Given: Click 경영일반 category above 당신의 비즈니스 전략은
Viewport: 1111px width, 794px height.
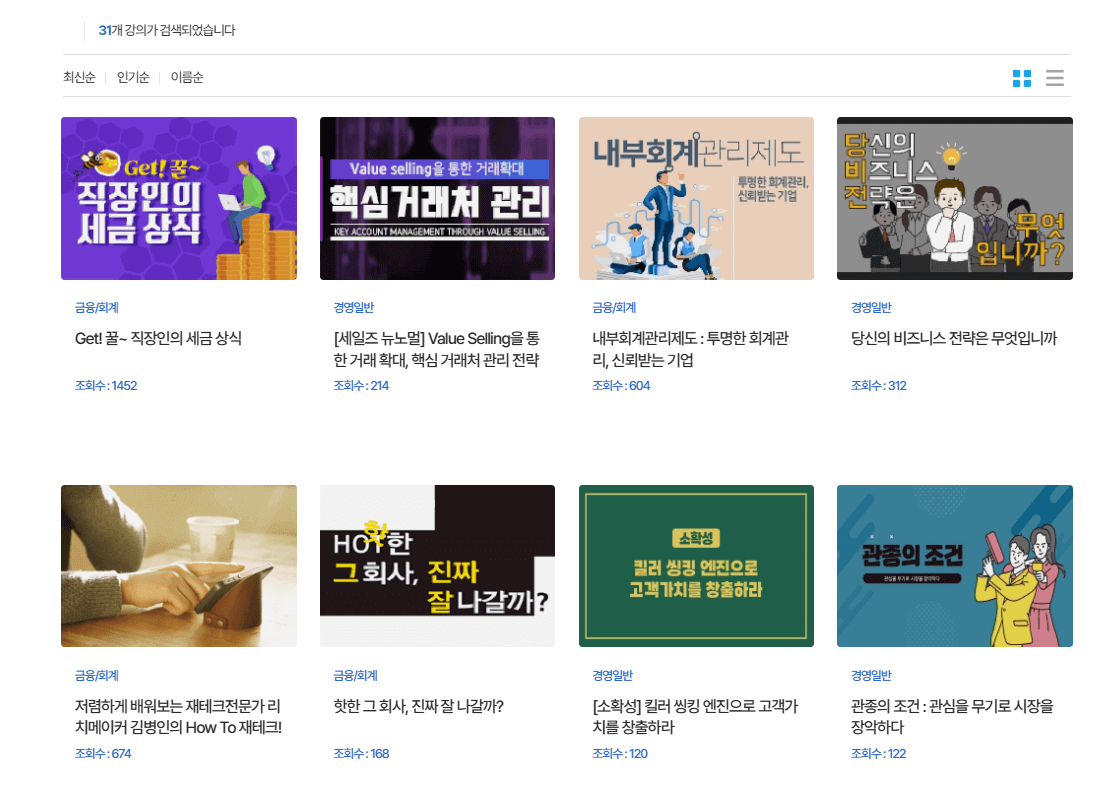Looking at the screenshot, I should (x=871, y=307).
